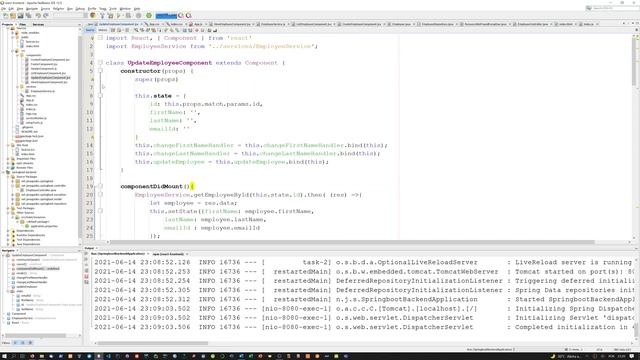The height and width of the screenshot is (360, 640).
Task: Click the New File toolbar icon
Action: [6, 16]
